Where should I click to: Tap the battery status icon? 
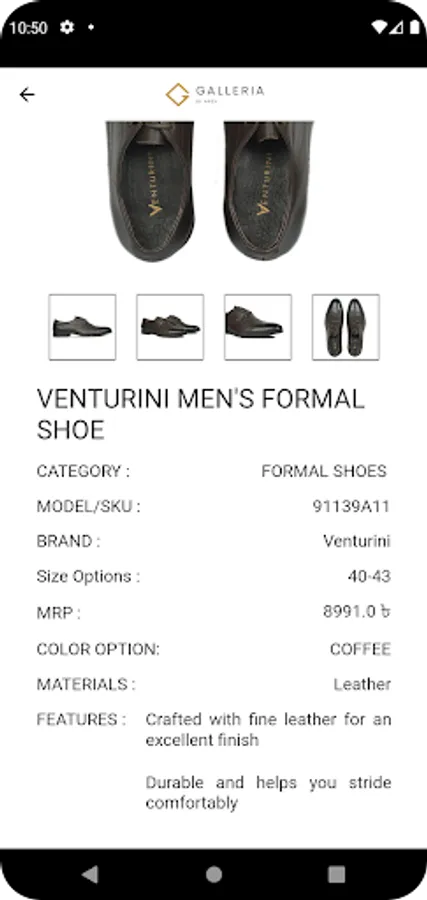[x=414, y=27]
